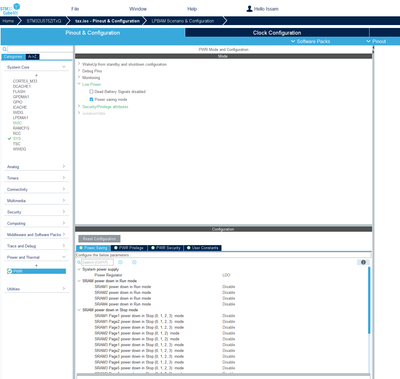Click the previous search result icon

121,262
